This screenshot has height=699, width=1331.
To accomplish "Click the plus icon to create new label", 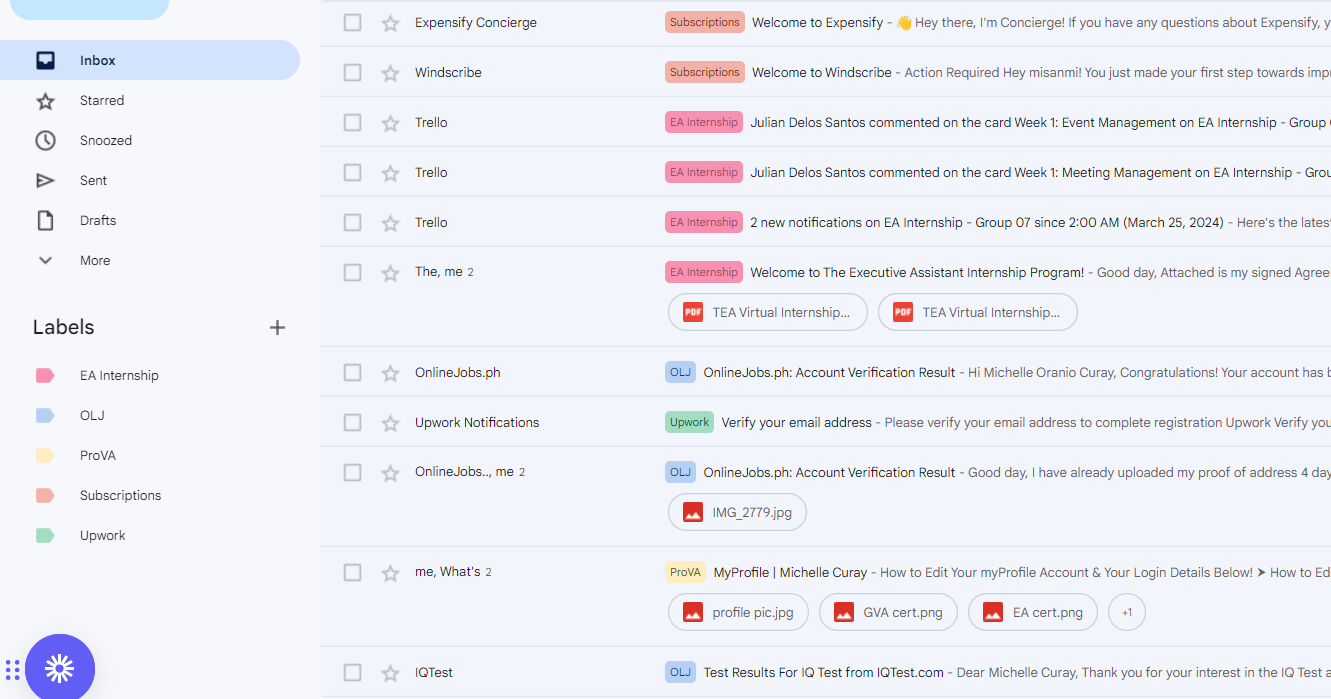I will click(x=277, y=327).
